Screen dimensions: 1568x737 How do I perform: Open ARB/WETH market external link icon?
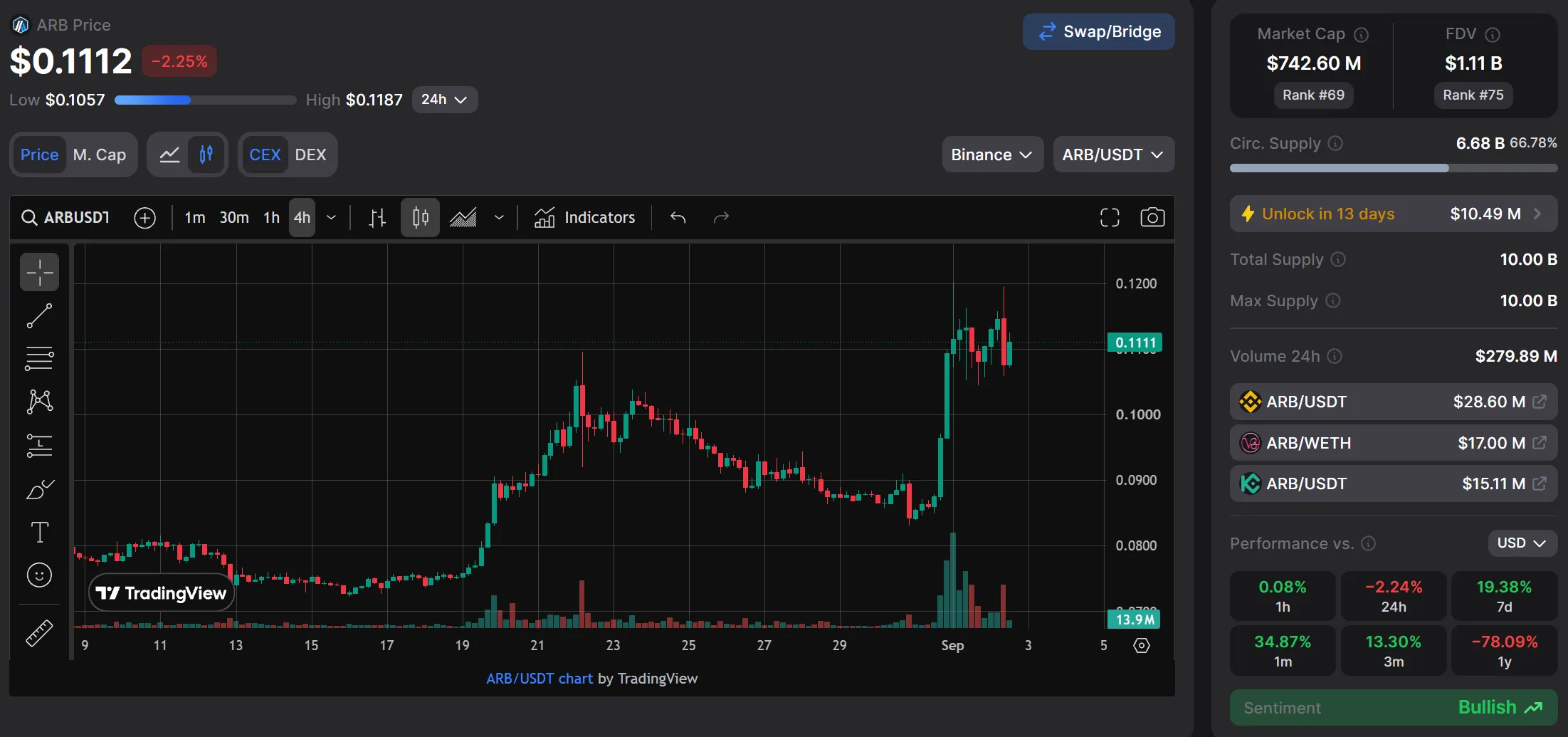coord(1539,443)
